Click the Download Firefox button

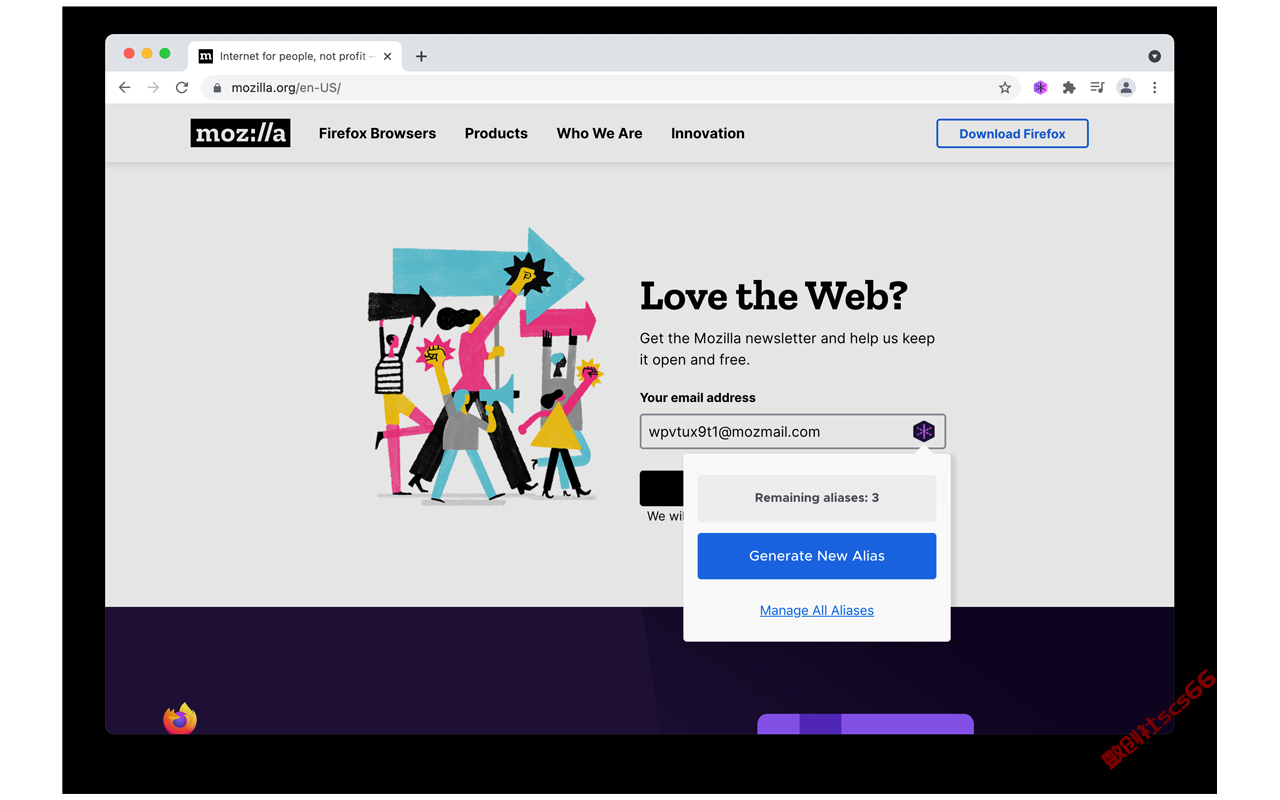(x=1012, y=133)
